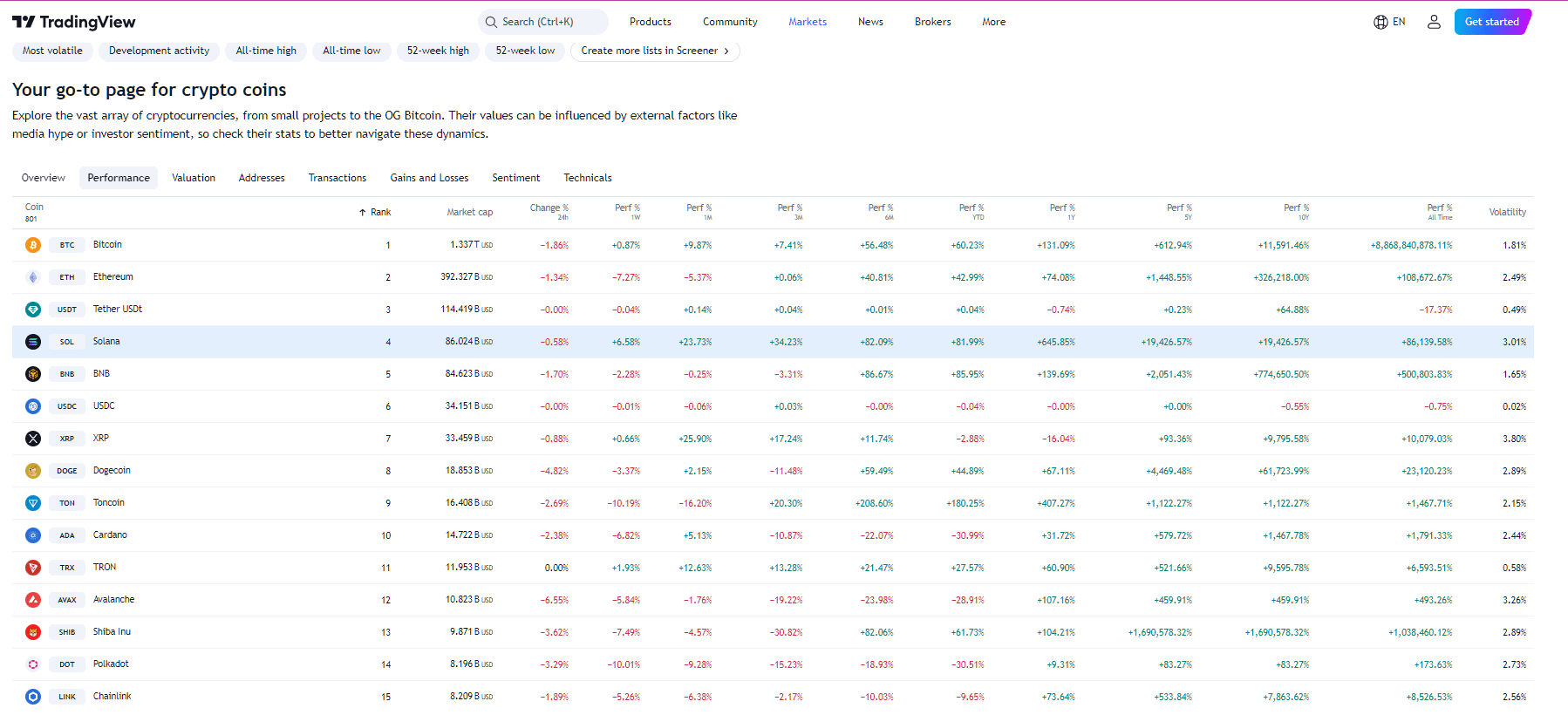Screen dimensions: 1568x715
Task: Click the Avalanche coin logo
Action: tap(33, 600)
